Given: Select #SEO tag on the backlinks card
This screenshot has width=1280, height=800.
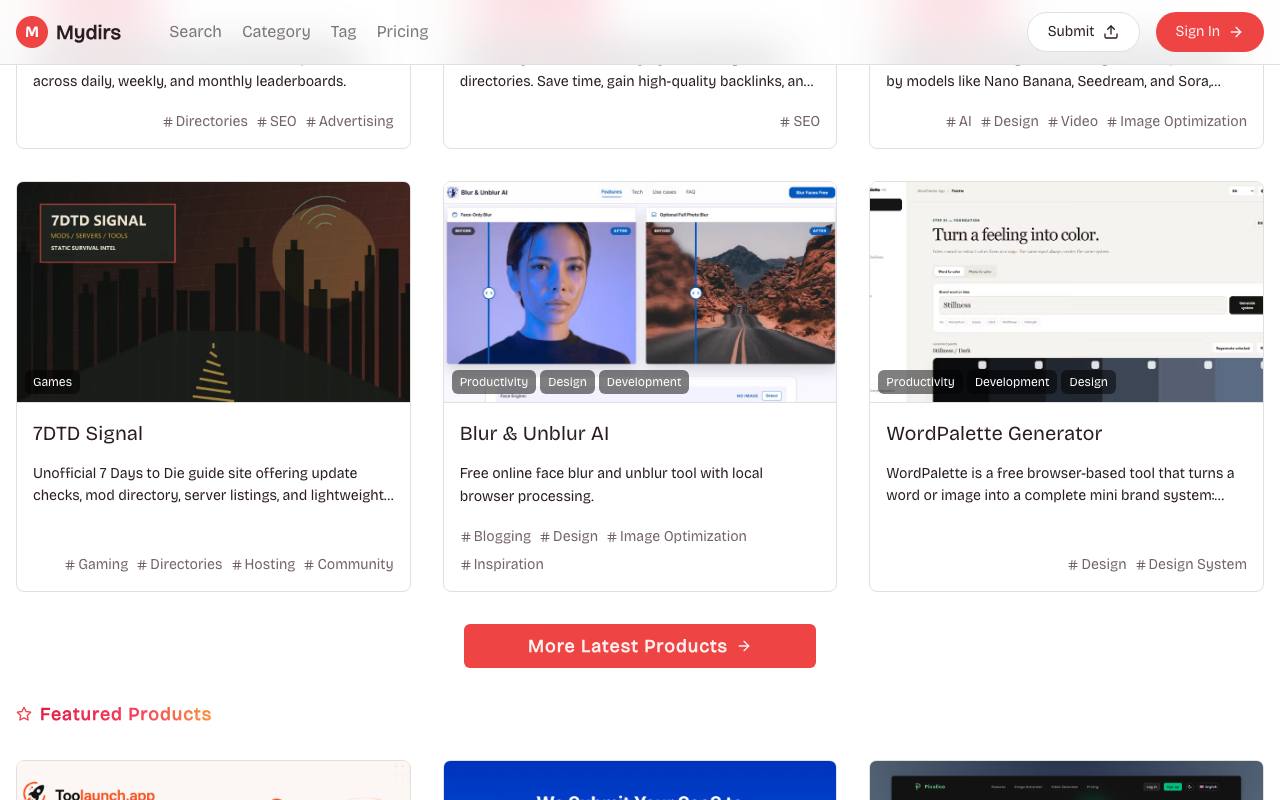Looking at the screenshot, I should (x=800, y=121).
